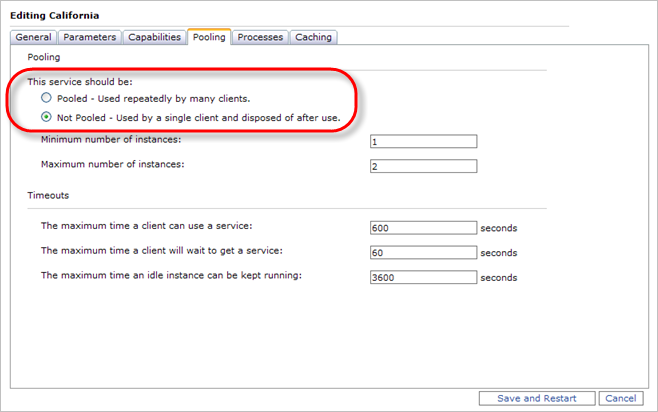
Task: Click the 'Pooling' section heading in the panel
Action: click(x=44, y=57)
